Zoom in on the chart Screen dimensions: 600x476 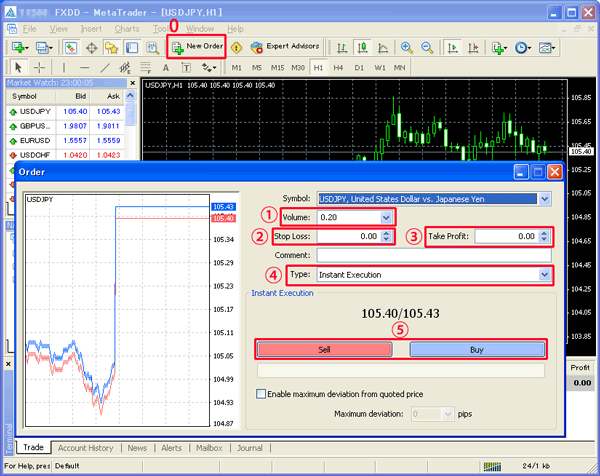pos(406,48)
